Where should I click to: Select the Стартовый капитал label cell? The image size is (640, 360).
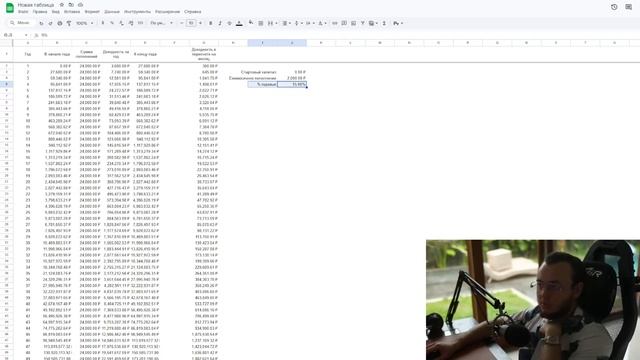coord(262,72)
